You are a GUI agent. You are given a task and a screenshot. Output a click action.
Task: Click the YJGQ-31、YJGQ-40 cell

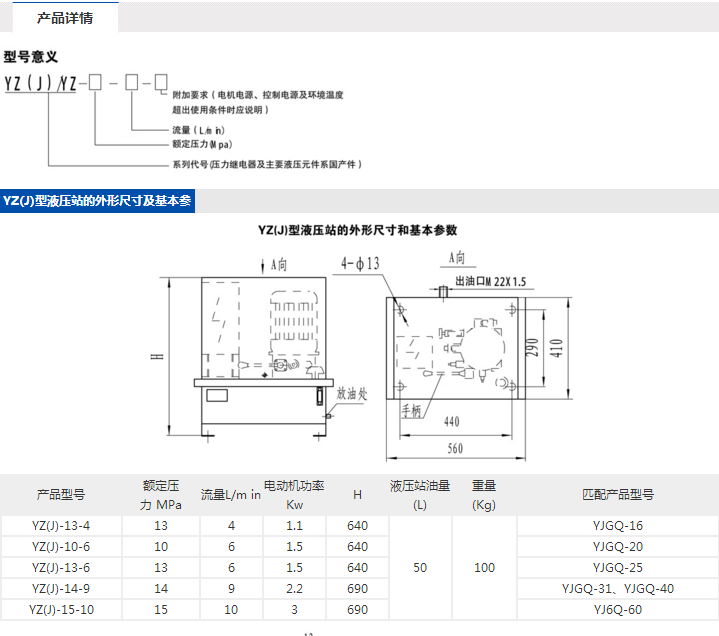coord(617,588)
